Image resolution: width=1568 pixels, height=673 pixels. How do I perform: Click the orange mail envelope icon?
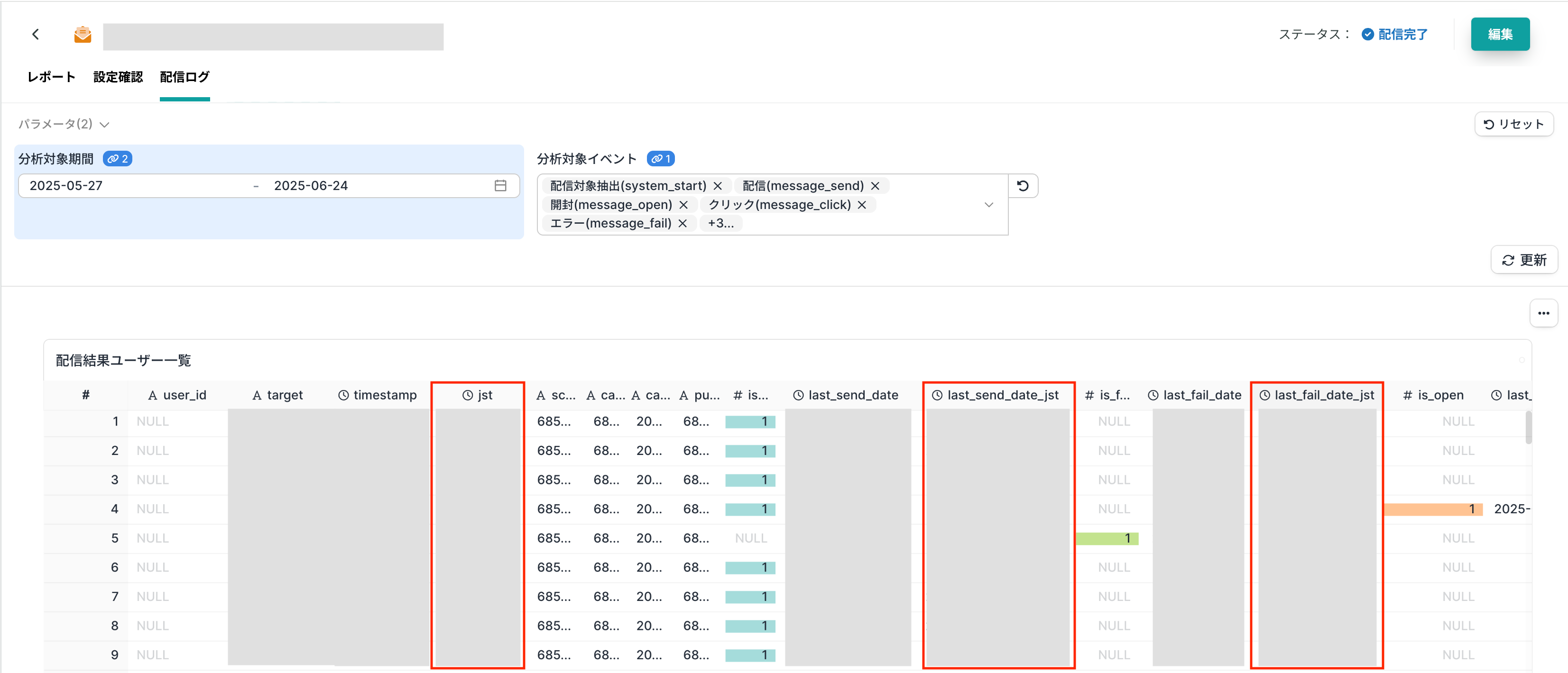coord(83,35)
